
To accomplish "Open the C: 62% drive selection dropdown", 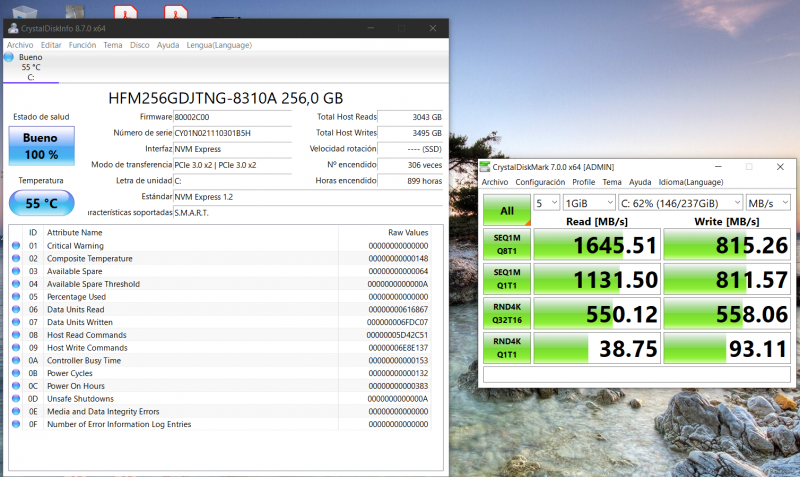I will pos(680,203).
